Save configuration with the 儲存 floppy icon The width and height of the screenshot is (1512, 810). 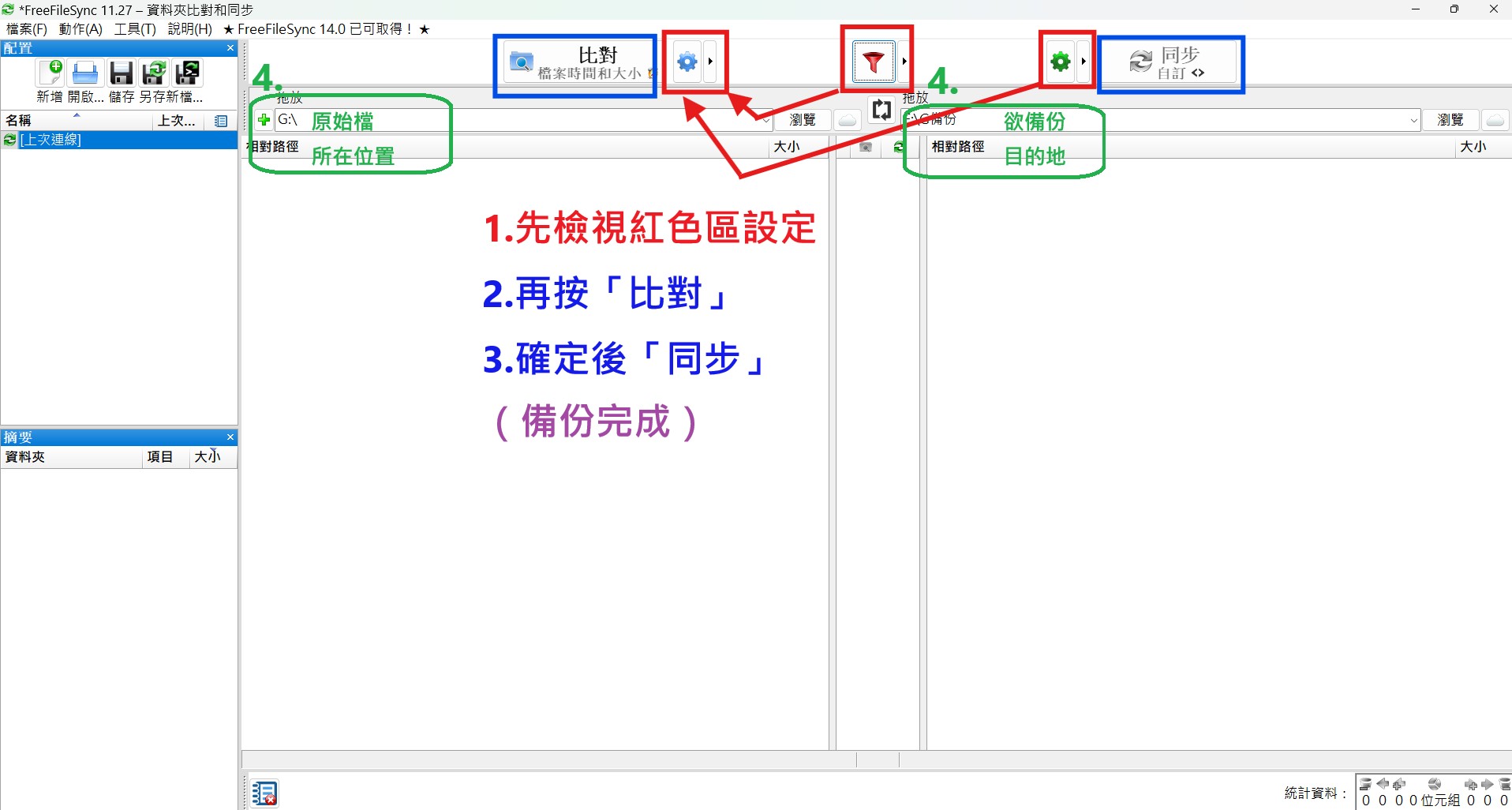tap(121, 73)
